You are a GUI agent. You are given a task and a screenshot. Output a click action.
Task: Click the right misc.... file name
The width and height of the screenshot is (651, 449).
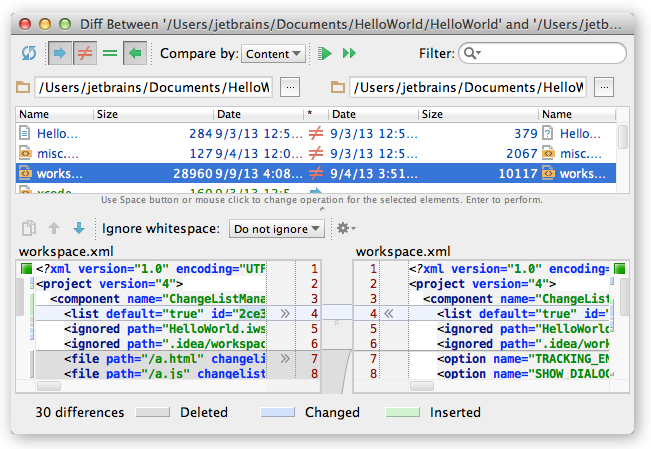pos(580,153)
